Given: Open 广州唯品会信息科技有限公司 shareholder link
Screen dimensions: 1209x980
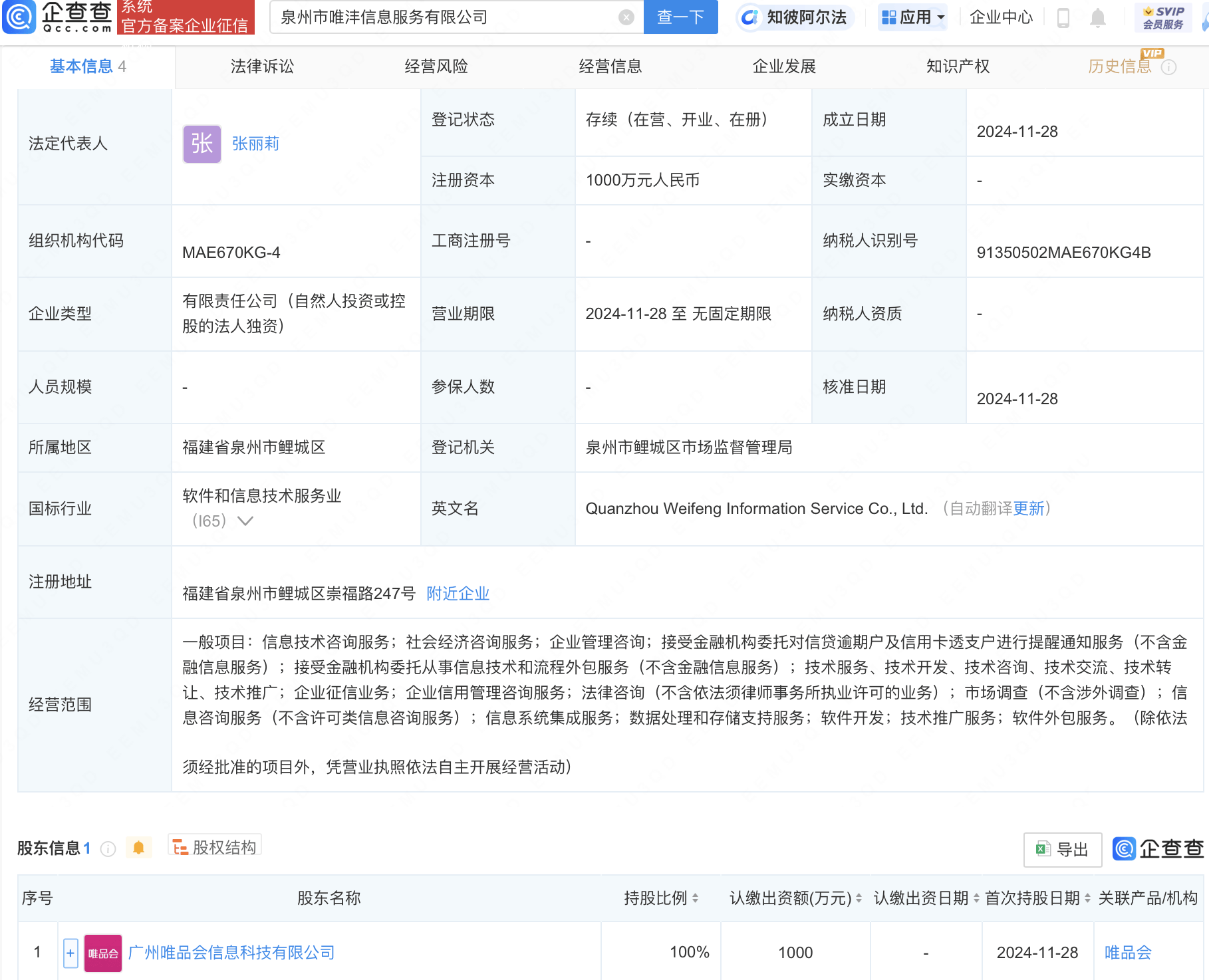Looking at the screenshot, I should click(x=231, y=953).
